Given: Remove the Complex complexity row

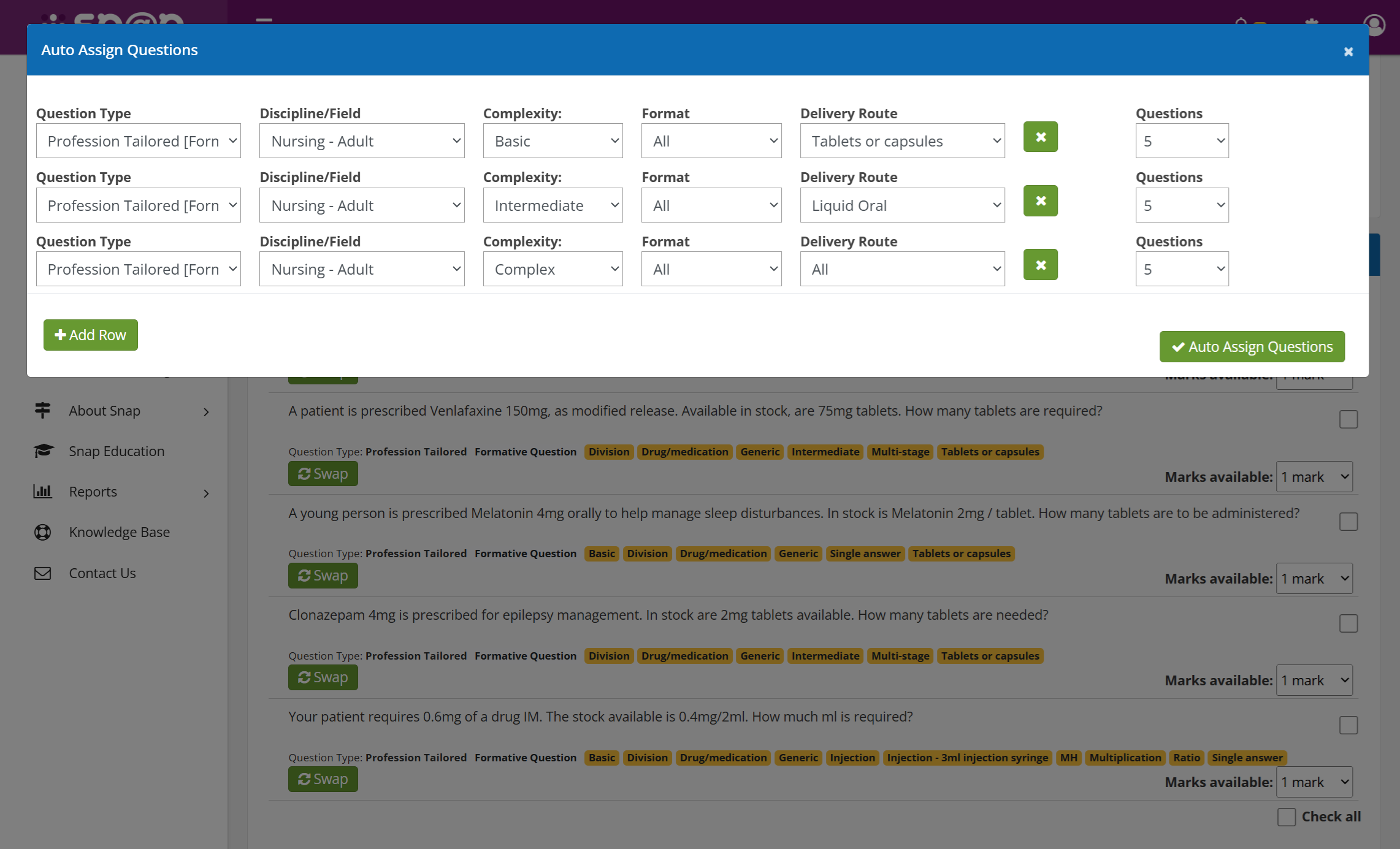Looking at the screenshot, I should click(1040, 265).
